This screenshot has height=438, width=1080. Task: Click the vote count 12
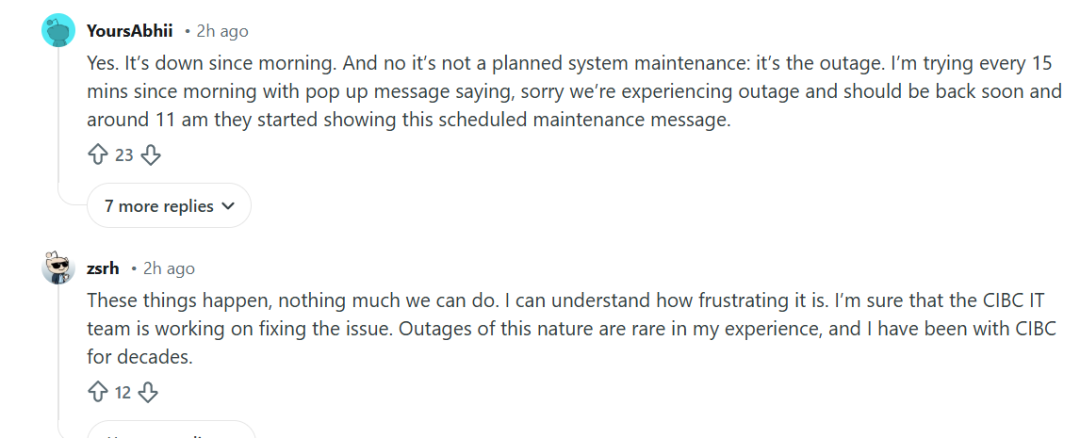point(123,392)
